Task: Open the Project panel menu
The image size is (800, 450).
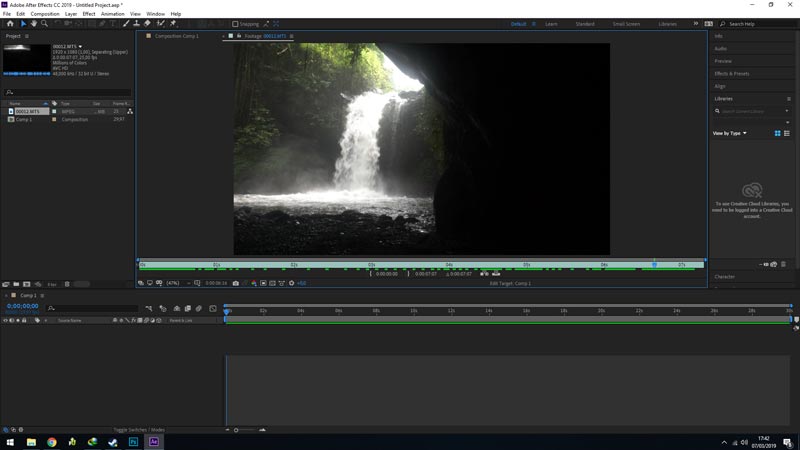Action: point(27,36)
